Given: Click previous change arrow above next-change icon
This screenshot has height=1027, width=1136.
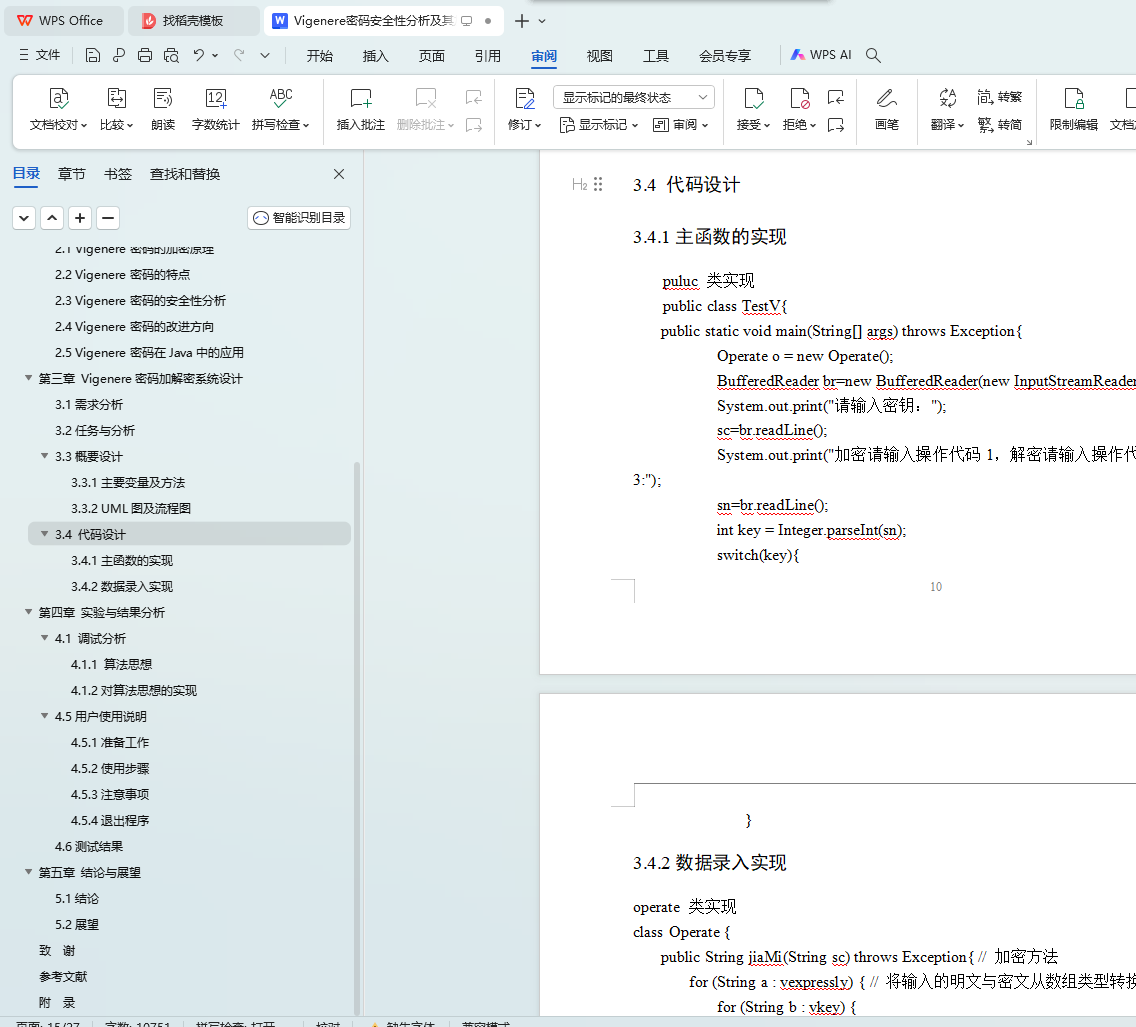Looking at the screenshot, I should (x=835, y=97).
